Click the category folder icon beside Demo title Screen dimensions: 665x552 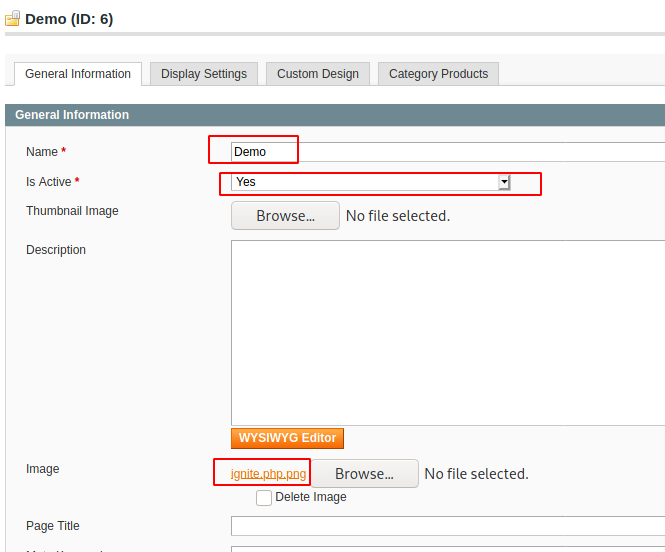point(12,18)
